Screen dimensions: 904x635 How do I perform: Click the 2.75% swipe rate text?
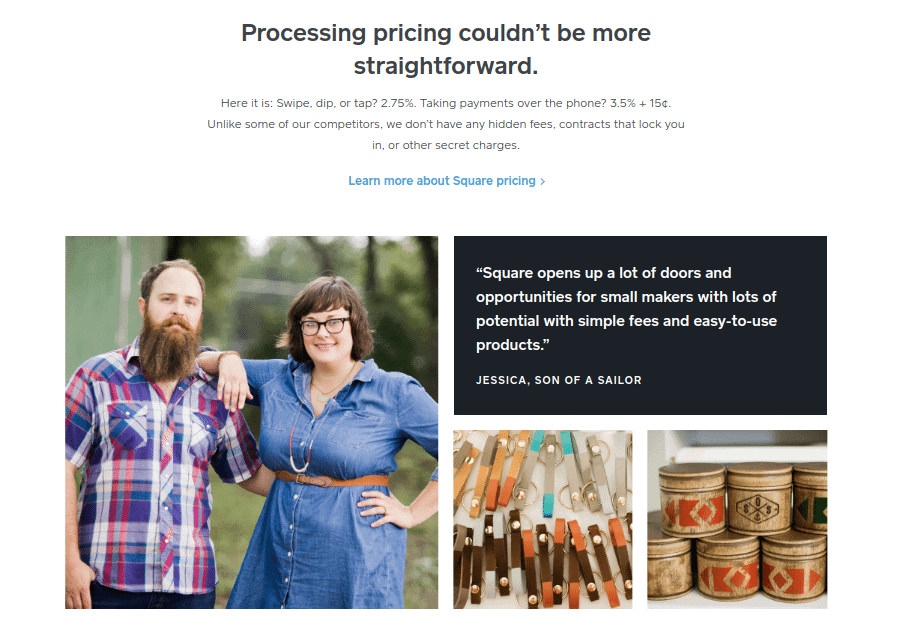point(398,103)
